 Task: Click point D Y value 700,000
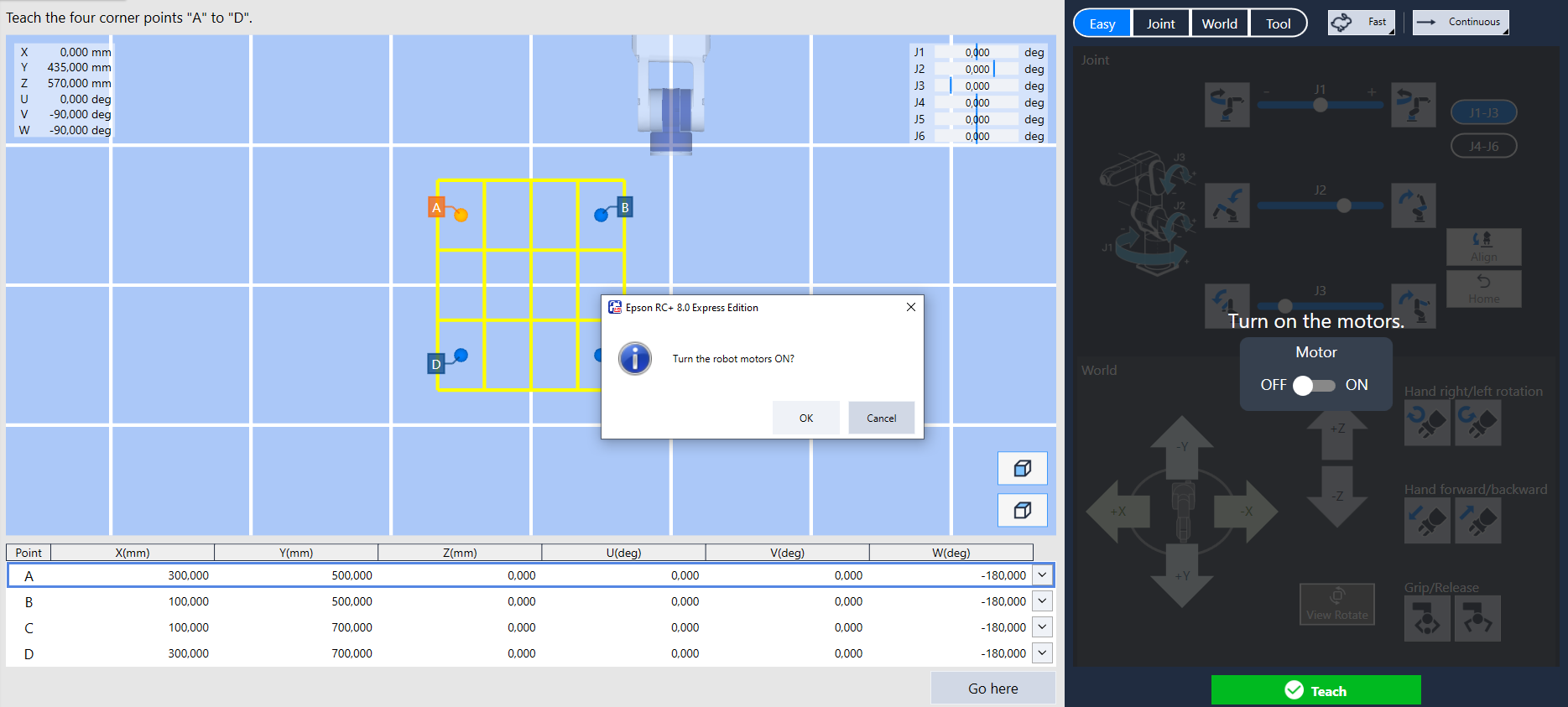pyautogui.click(x=352, y=653)
